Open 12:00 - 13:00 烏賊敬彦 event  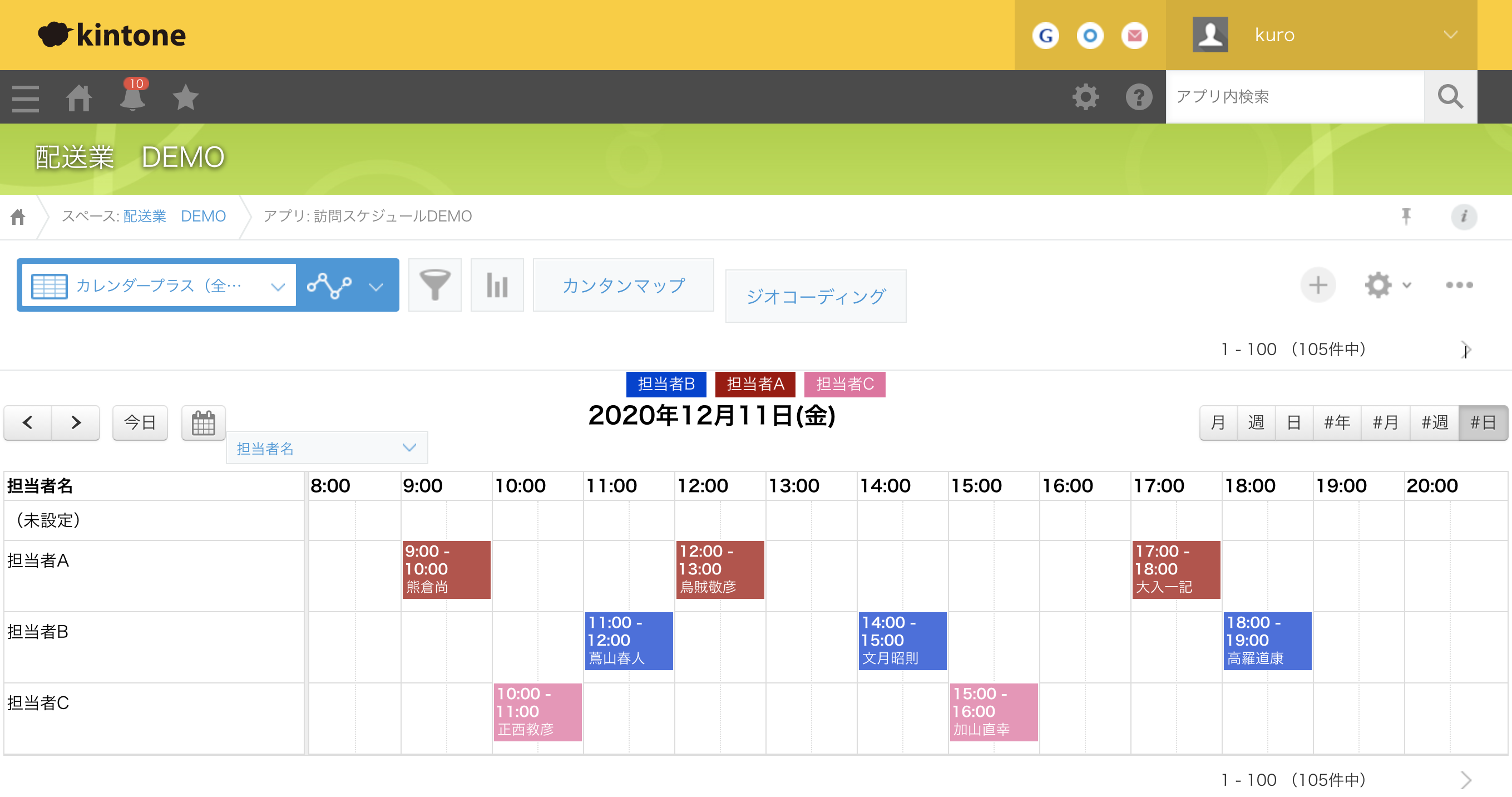720,570
